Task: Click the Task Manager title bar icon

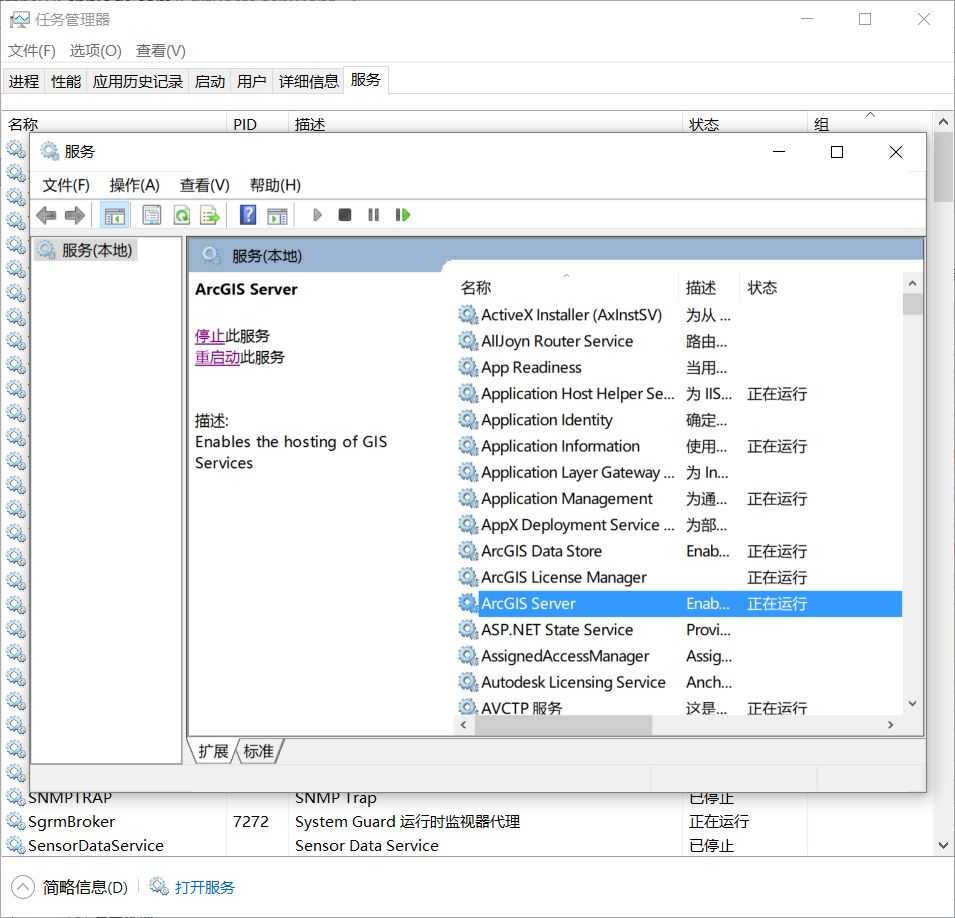Action: [19, 20]
